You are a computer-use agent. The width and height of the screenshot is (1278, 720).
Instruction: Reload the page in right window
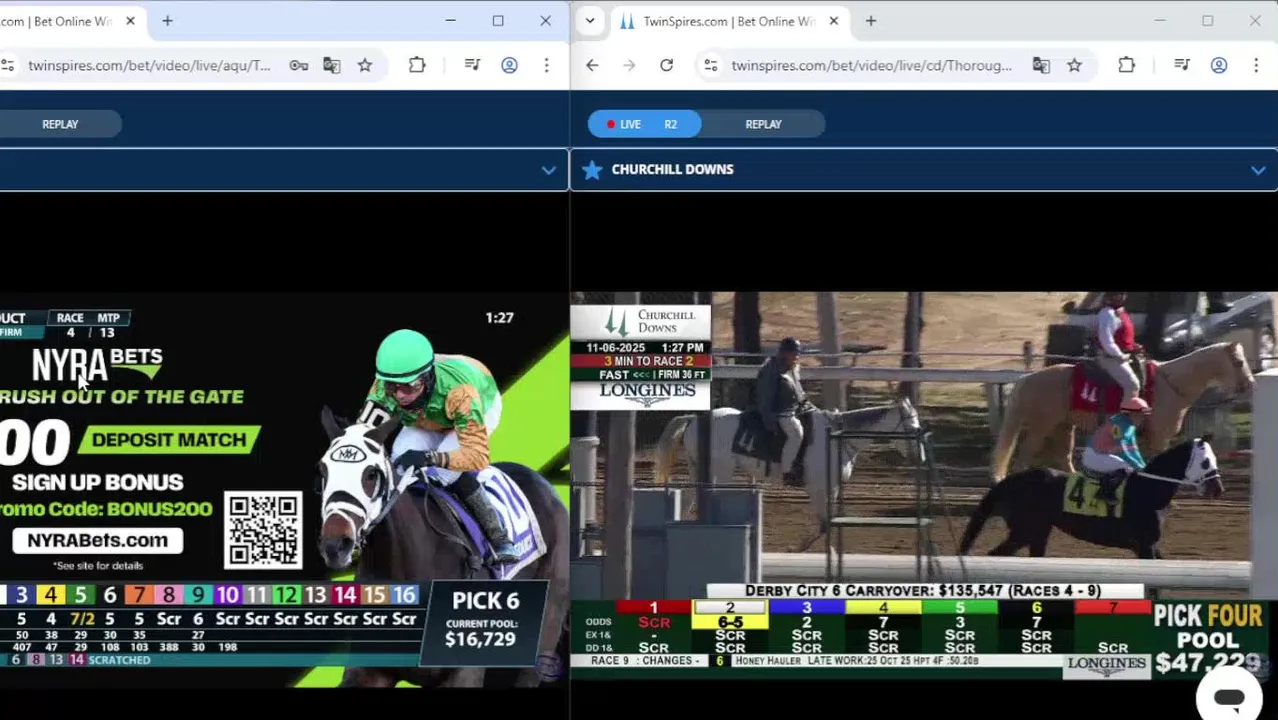pyautogui.click(x=666, y=65)
